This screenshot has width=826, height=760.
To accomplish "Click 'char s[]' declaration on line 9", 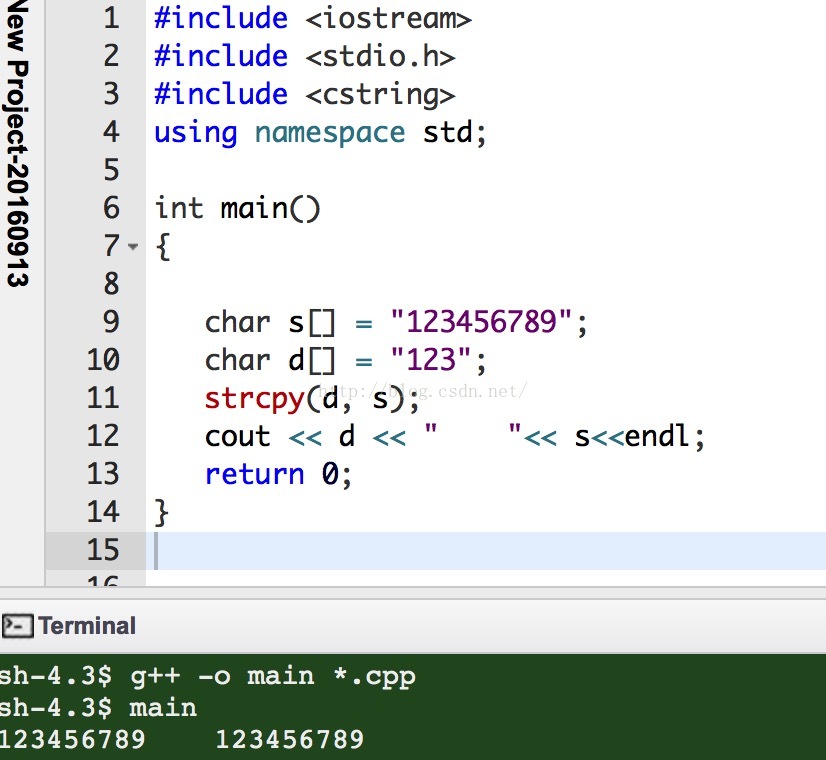I will (x=270, y=322).
